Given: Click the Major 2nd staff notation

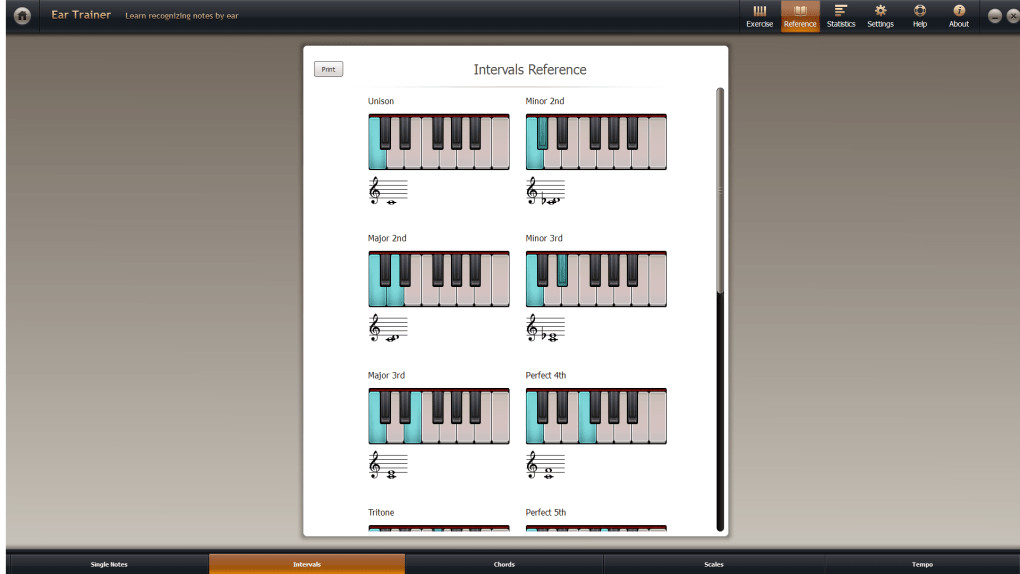Looking at the screenshot, I should pyautogui.click(x=388, y=328).
